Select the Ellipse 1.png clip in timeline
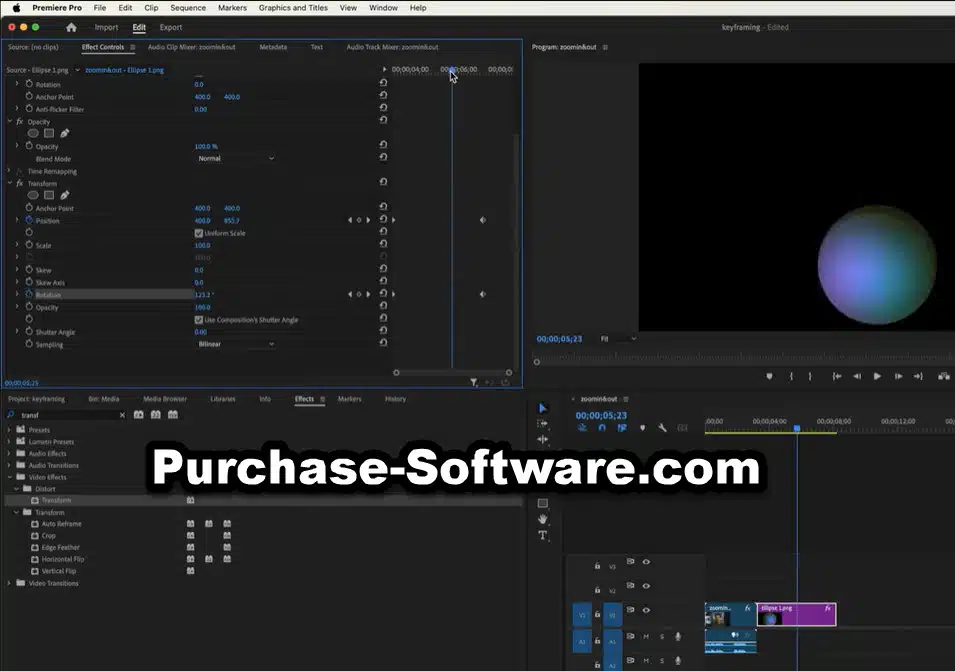955x671 pixels. [x=796, y=614]
